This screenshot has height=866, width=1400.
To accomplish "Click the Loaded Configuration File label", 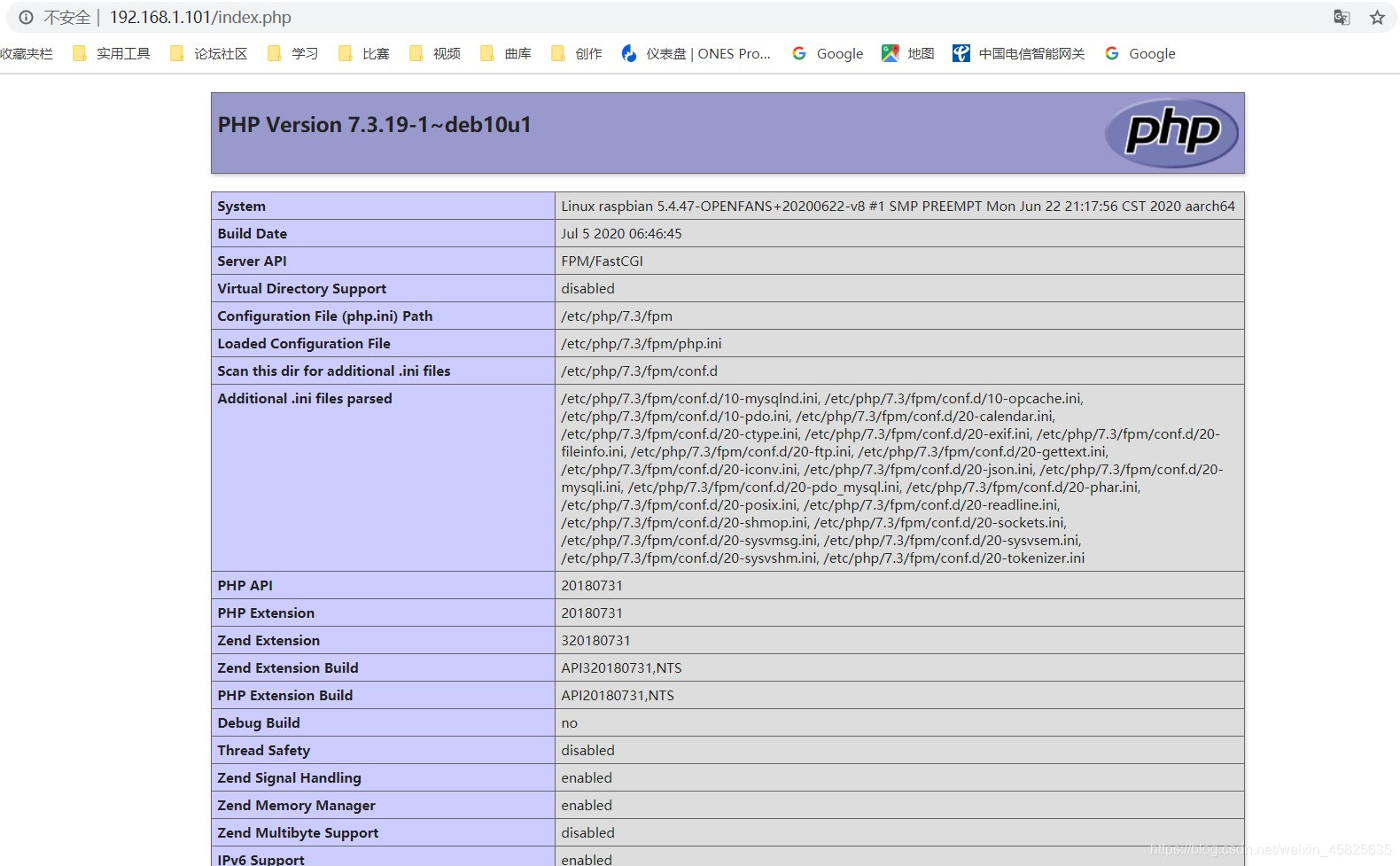I will 304,343.
